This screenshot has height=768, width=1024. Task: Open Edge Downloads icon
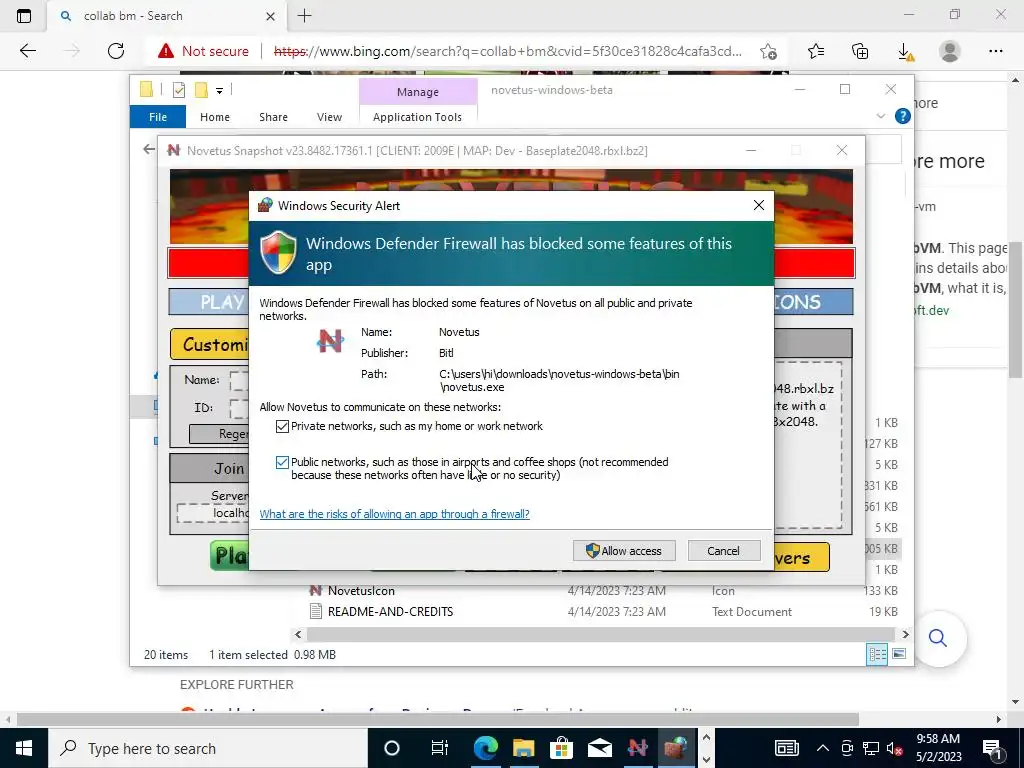(x=905, y=51)
